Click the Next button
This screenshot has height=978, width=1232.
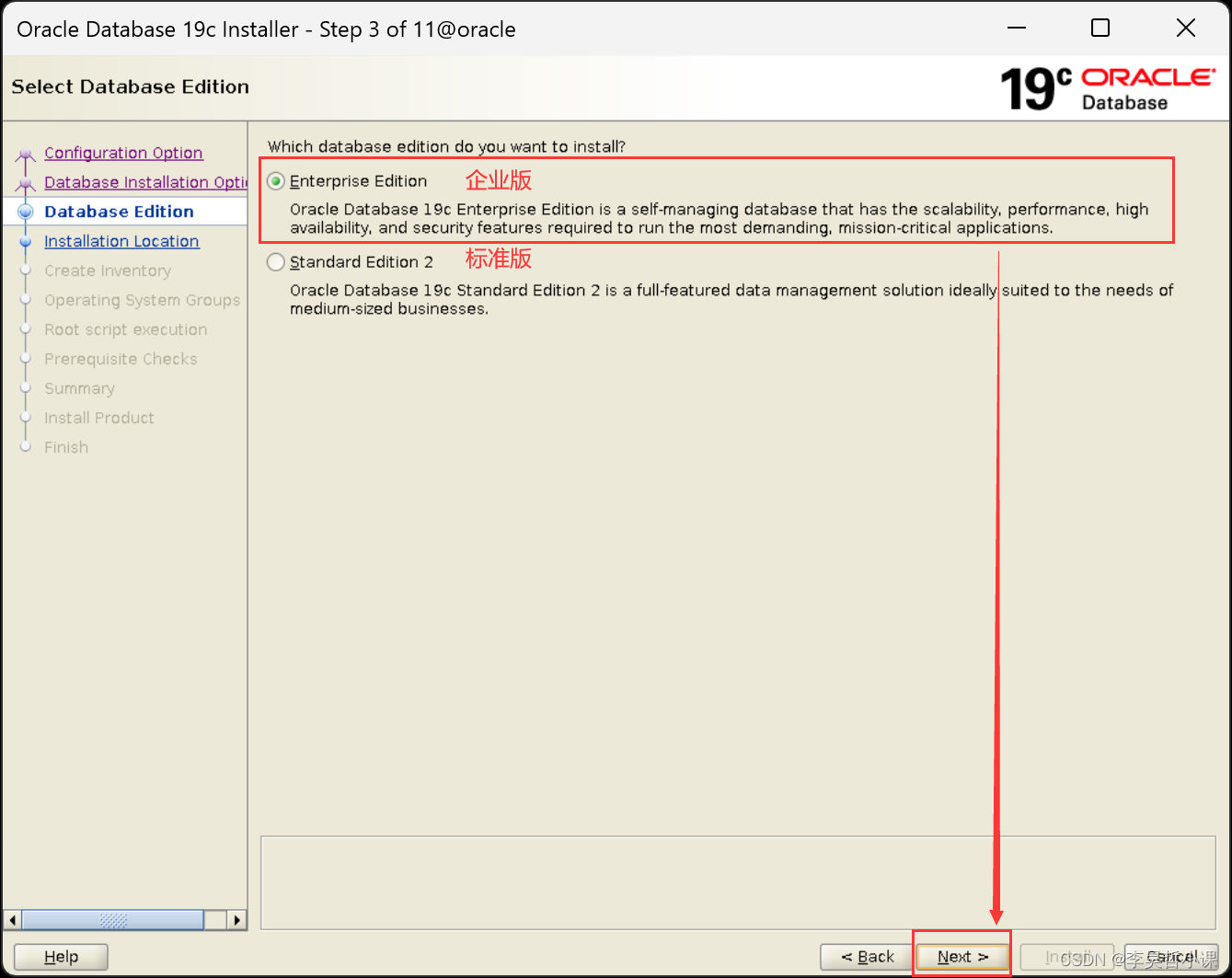click(962, 957)
